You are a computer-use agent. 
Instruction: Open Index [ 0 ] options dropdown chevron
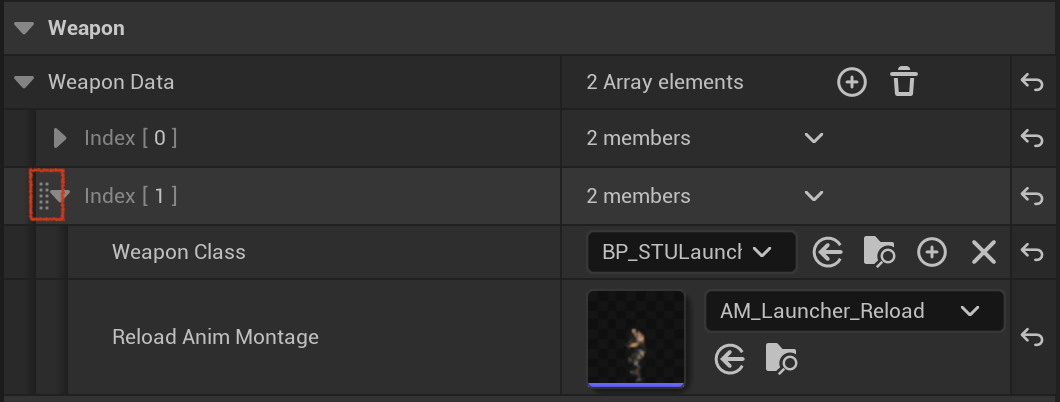[x=814, y=139]
